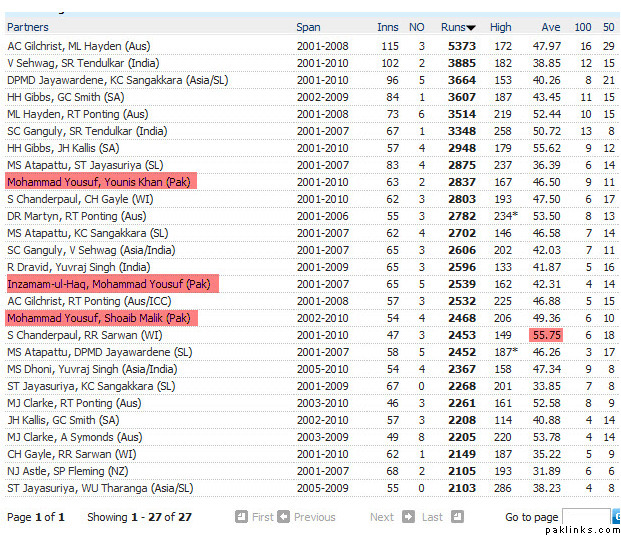The width and height of the screenshot is (621, 536).
Task: Click the Previous page arrow icon
Action: coord(284,517)
